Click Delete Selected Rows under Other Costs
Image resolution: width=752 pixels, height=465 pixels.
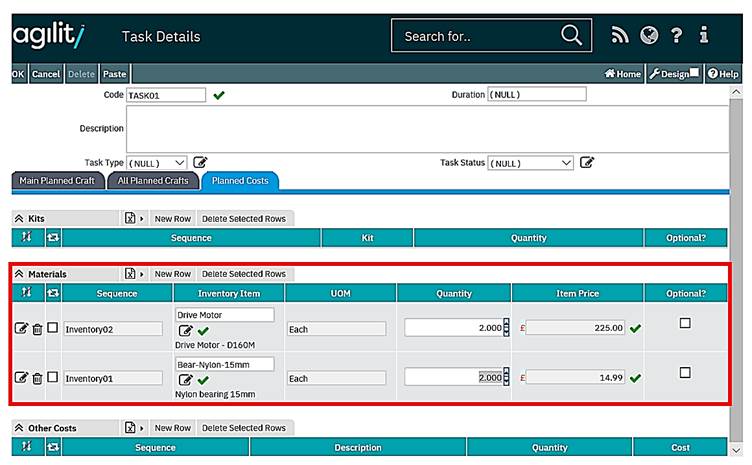point(244,427)
